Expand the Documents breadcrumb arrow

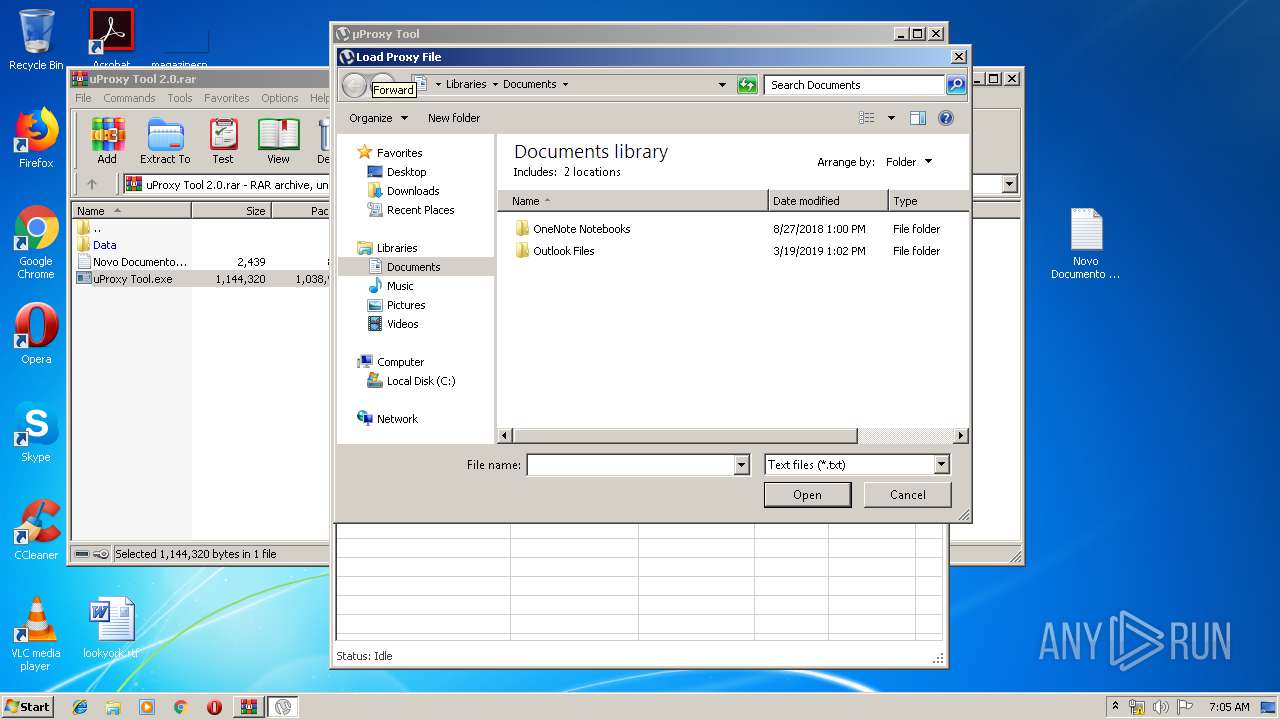pyautogui.click(x=565, y=85)
